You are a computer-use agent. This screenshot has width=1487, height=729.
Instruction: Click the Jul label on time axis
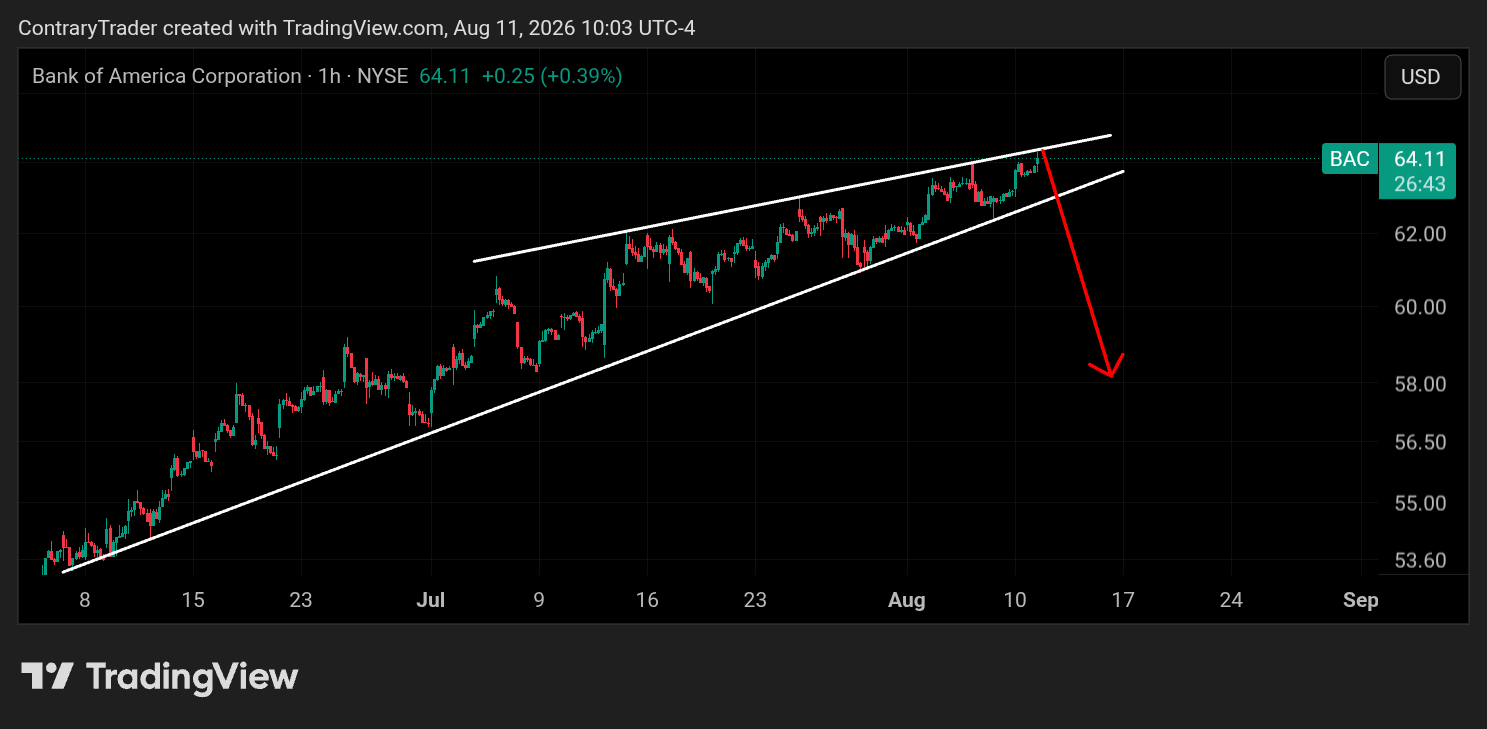pyautogui.click(x=431, y=600)
